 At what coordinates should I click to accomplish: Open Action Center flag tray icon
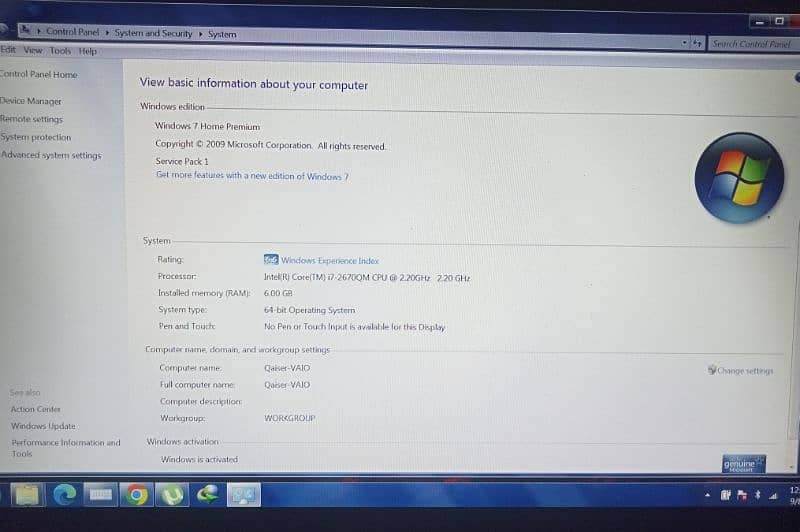click(742, 495)
